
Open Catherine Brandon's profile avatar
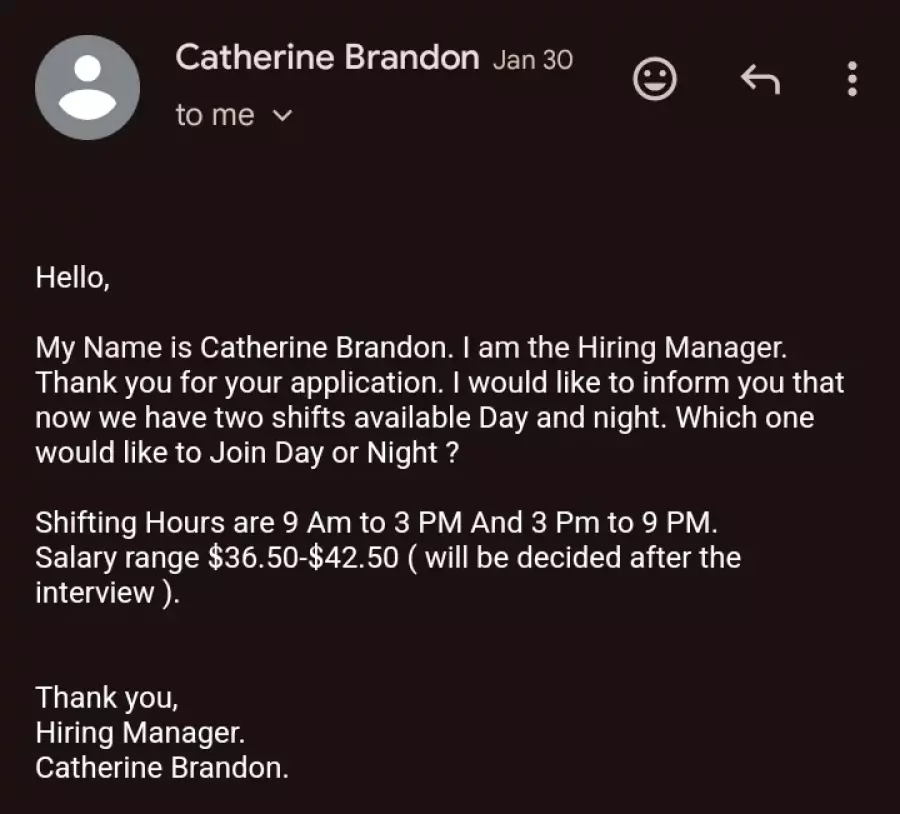pyautogui.click(x=87, y=87)
